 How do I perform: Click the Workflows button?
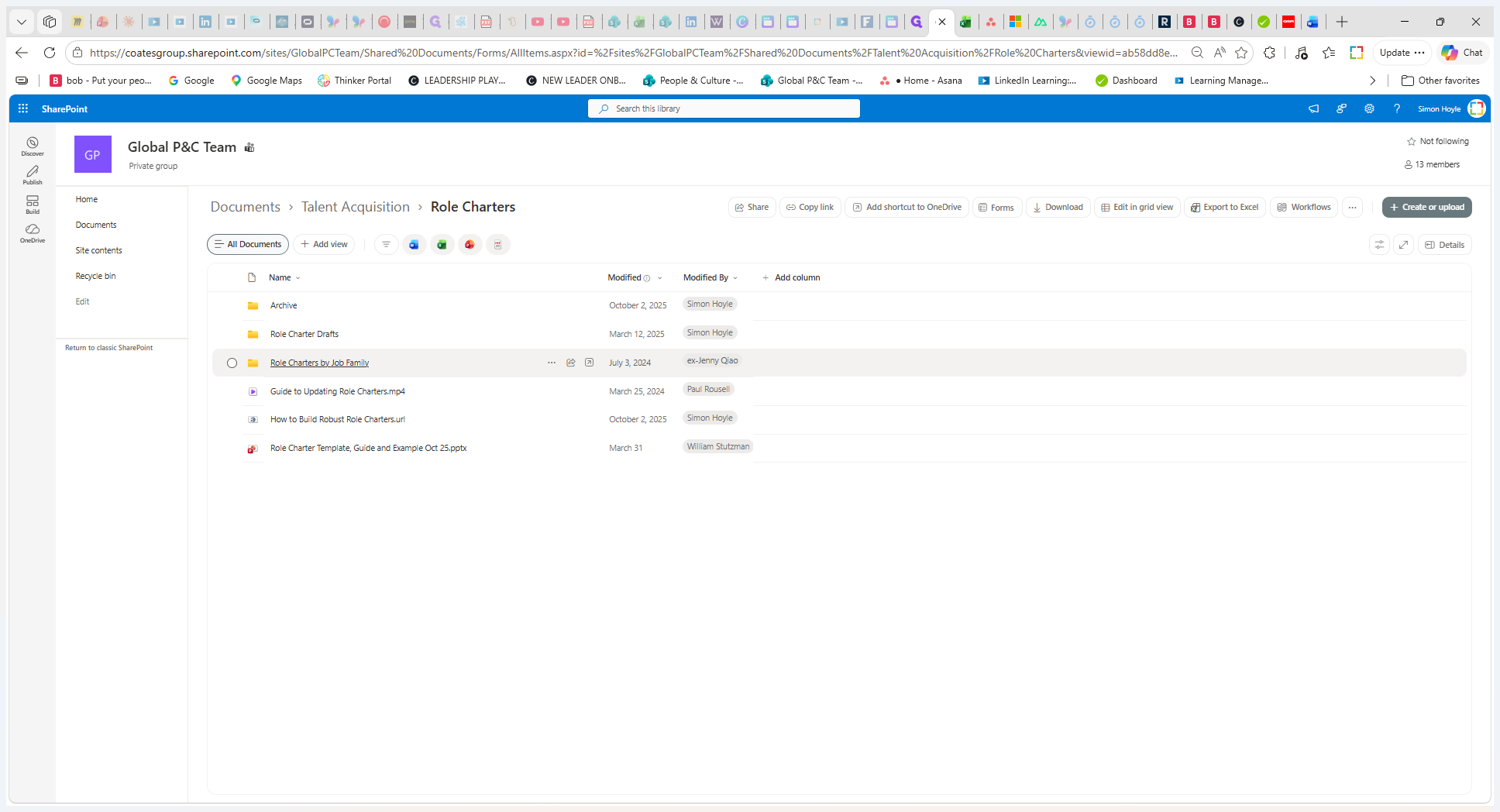point(1304,207)
